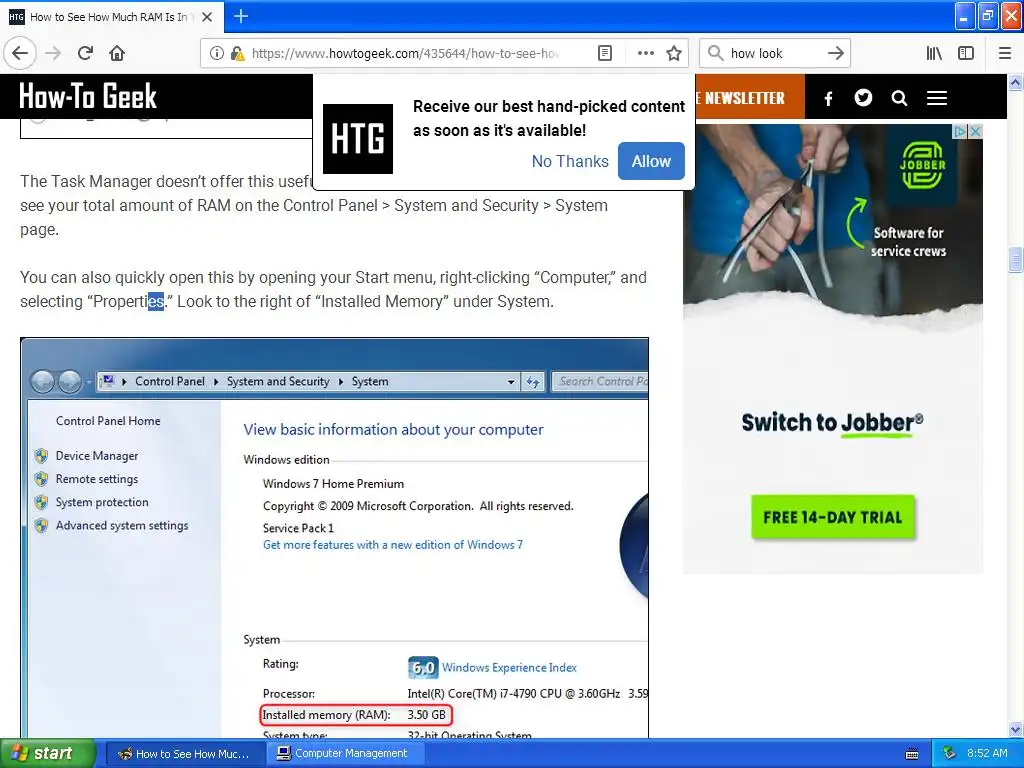Decline notifications with No Thanks
Viewport: 1024px width, 768px height.
click(x=569, y=161)
